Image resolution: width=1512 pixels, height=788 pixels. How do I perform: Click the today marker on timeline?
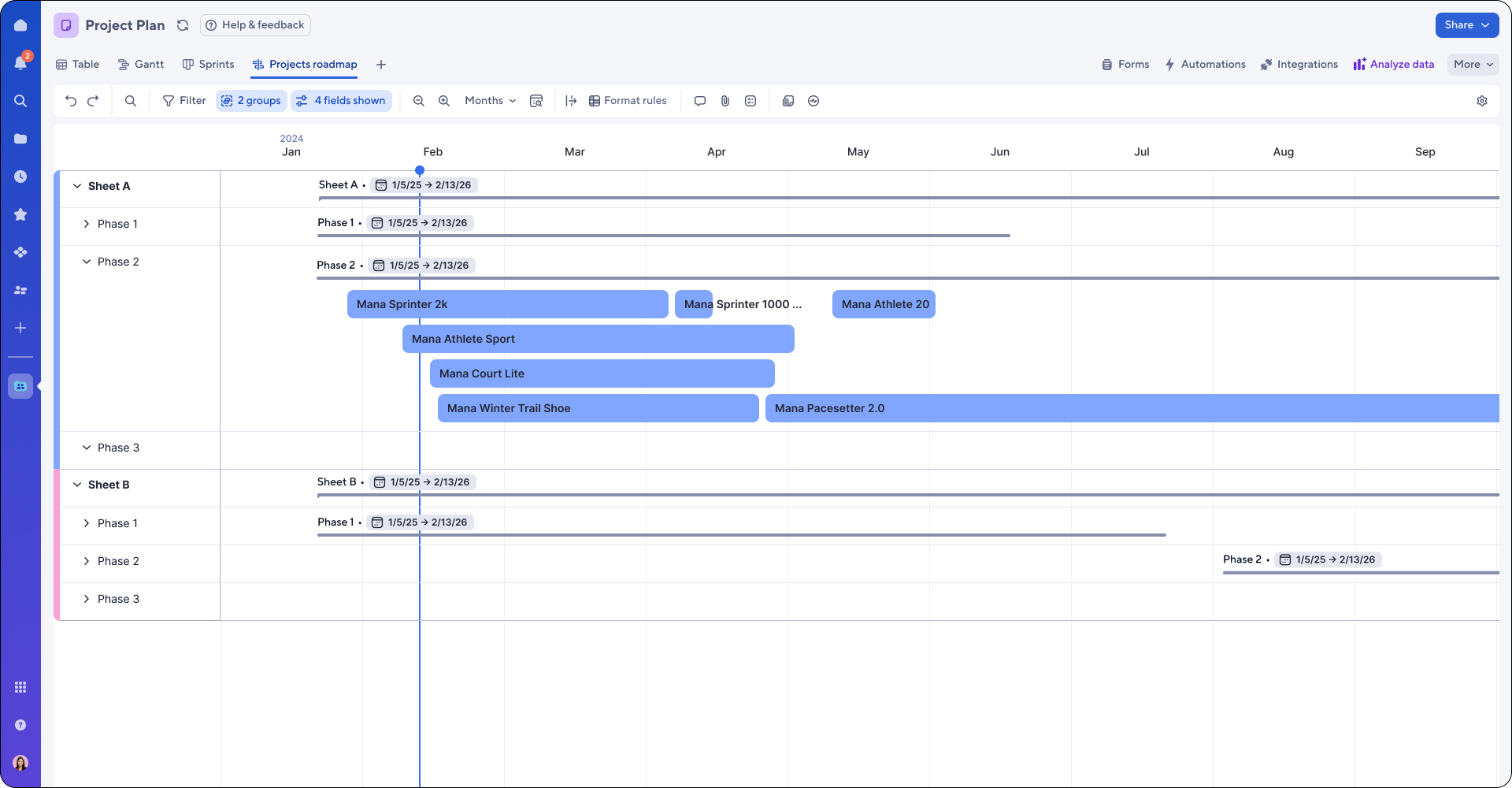click(x=420, y=170)
